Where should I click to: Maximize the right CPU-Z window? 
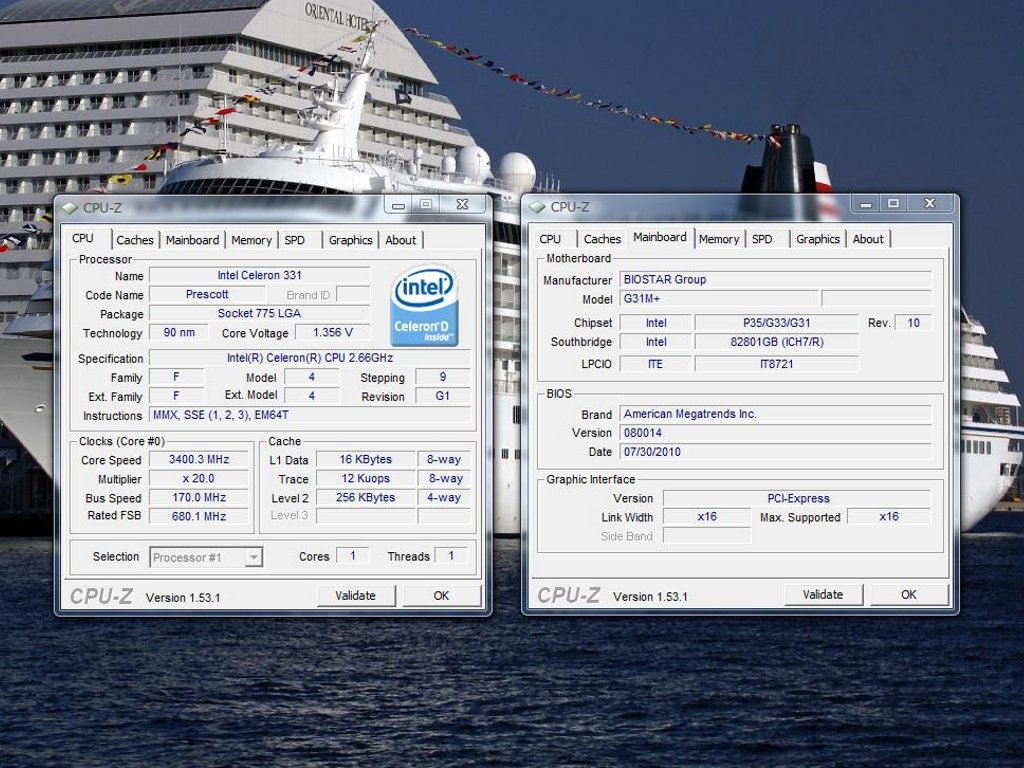click(893, 203)
